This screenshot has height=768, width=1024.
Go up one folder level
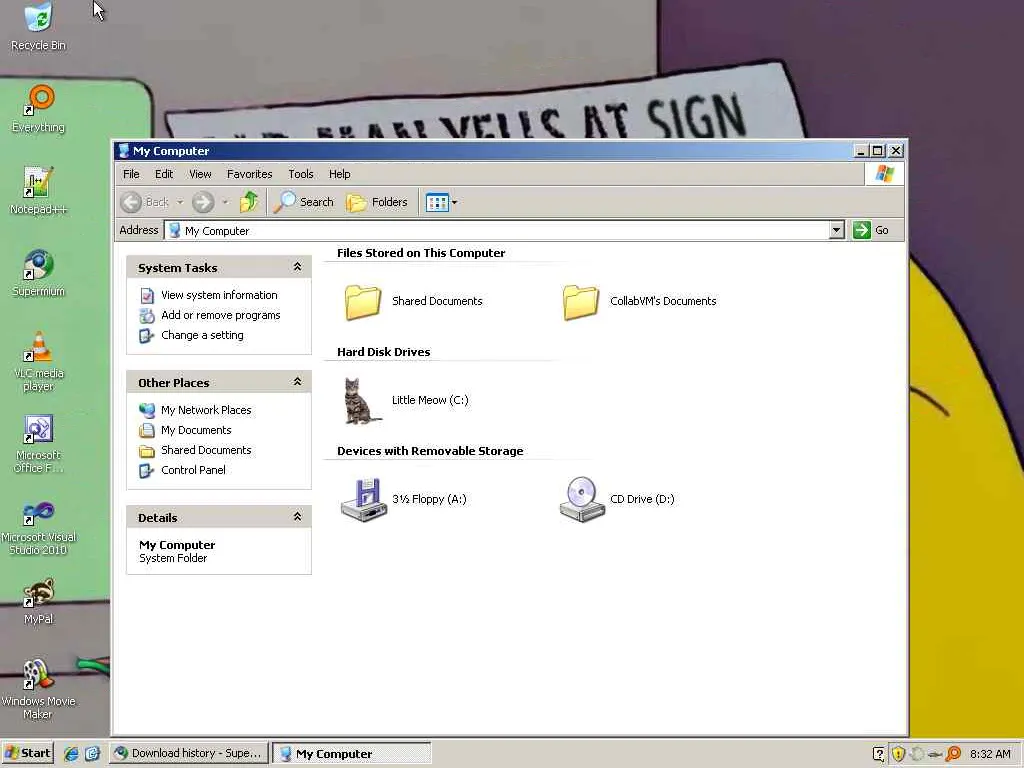(249, 202)
